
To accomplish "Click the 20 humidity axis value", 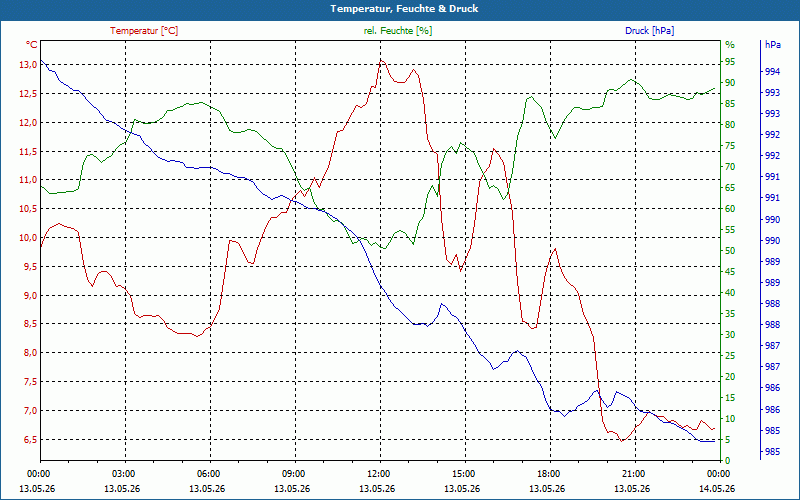I will pos(730,377).
